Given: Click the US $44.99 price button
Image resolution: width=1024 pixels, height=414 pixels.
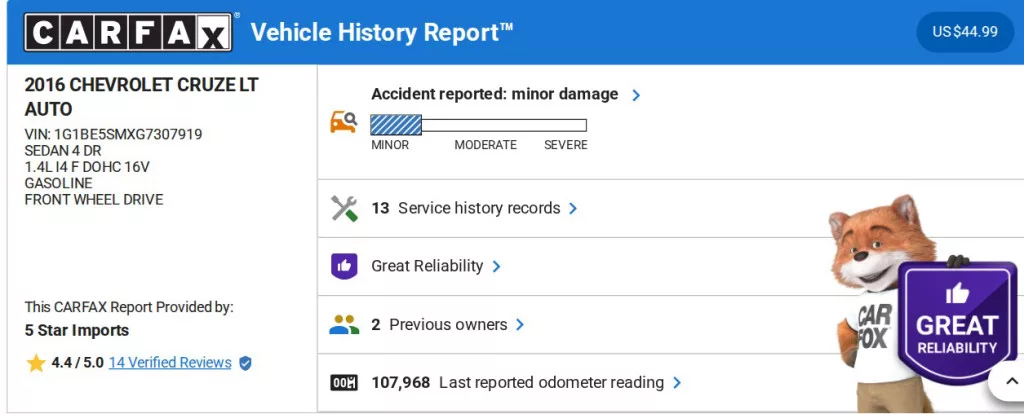Looking at the screenshot, I should coord(964,32).
